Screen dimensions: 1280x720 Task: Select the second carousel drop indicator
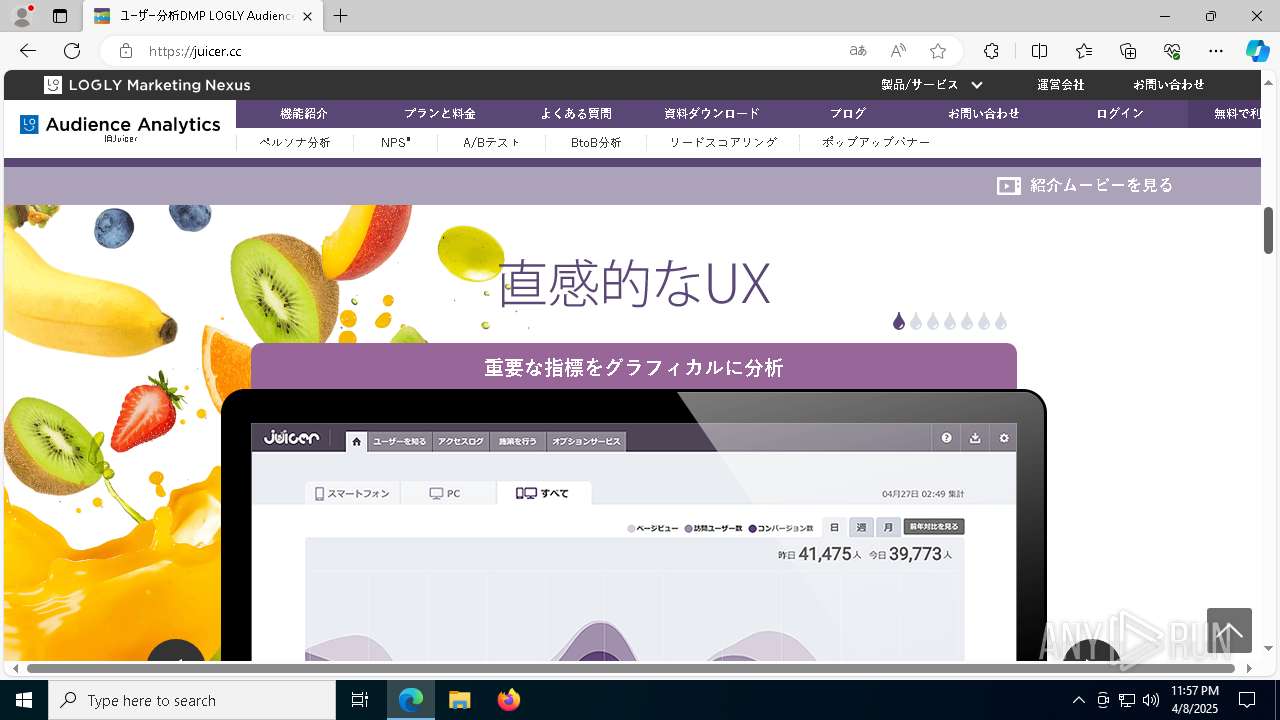pos(916,321)
